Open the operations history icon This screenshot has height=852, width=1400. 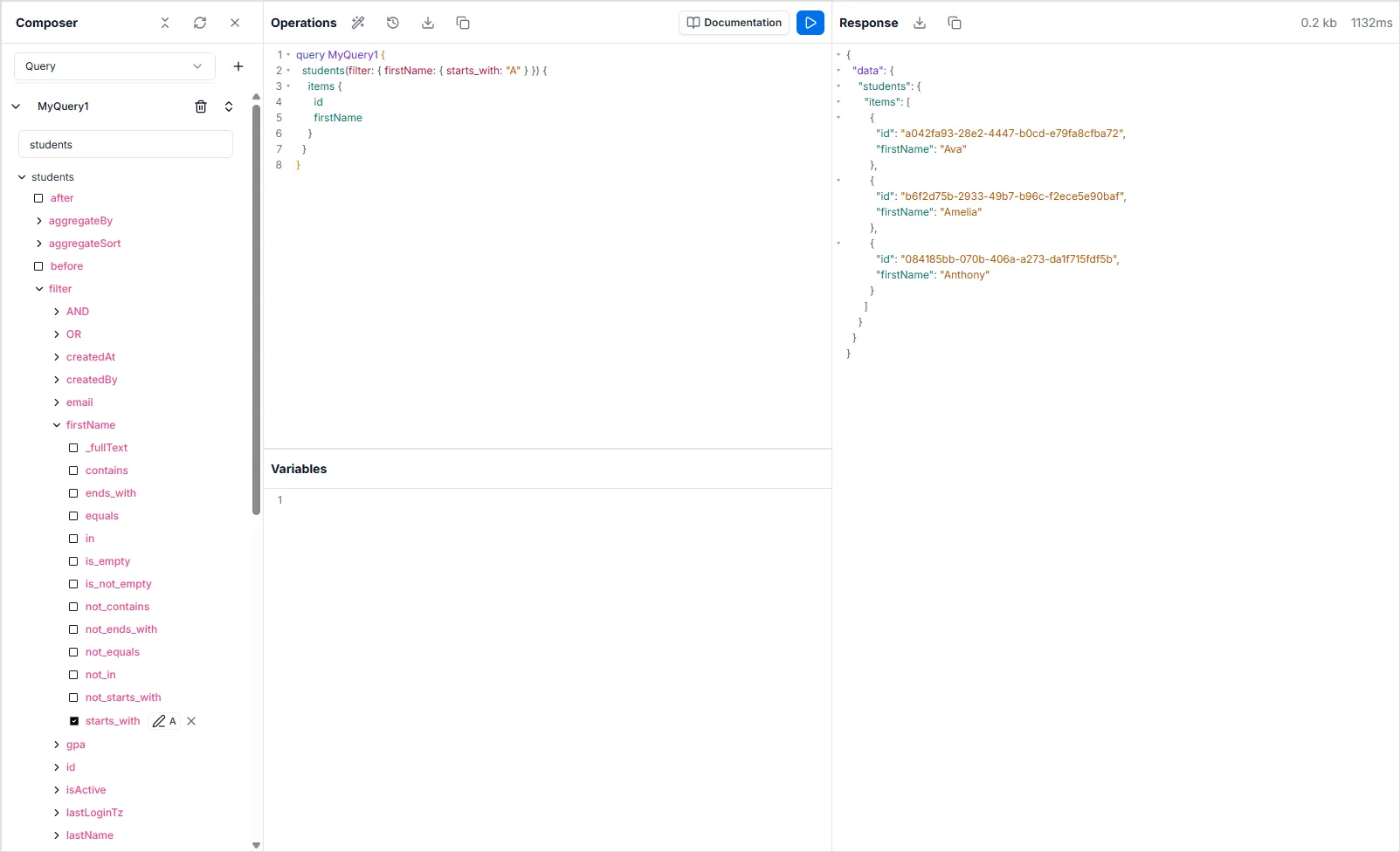point(393,23)
